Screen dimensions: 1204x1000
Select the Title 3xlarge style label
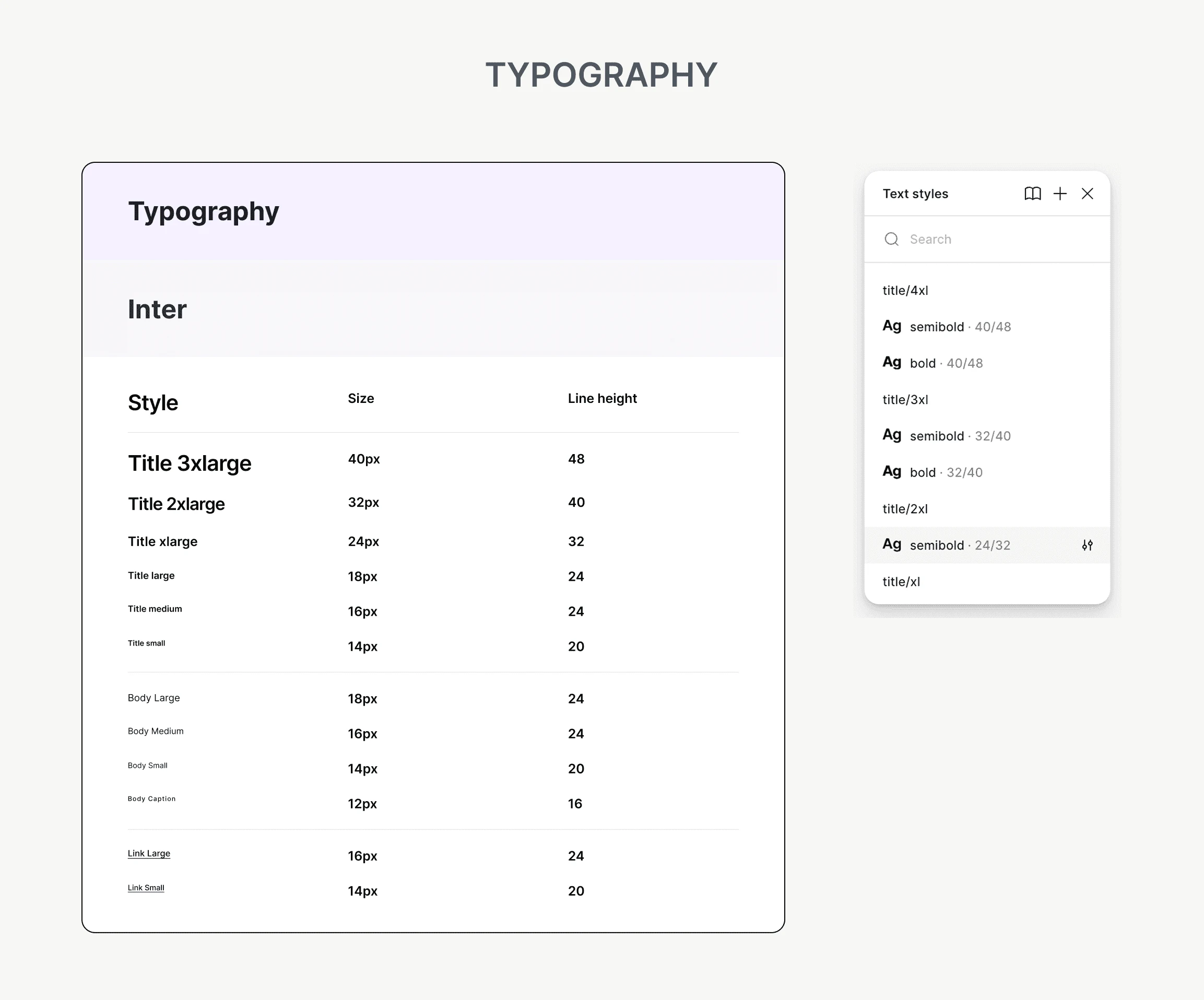coord(190,463)
